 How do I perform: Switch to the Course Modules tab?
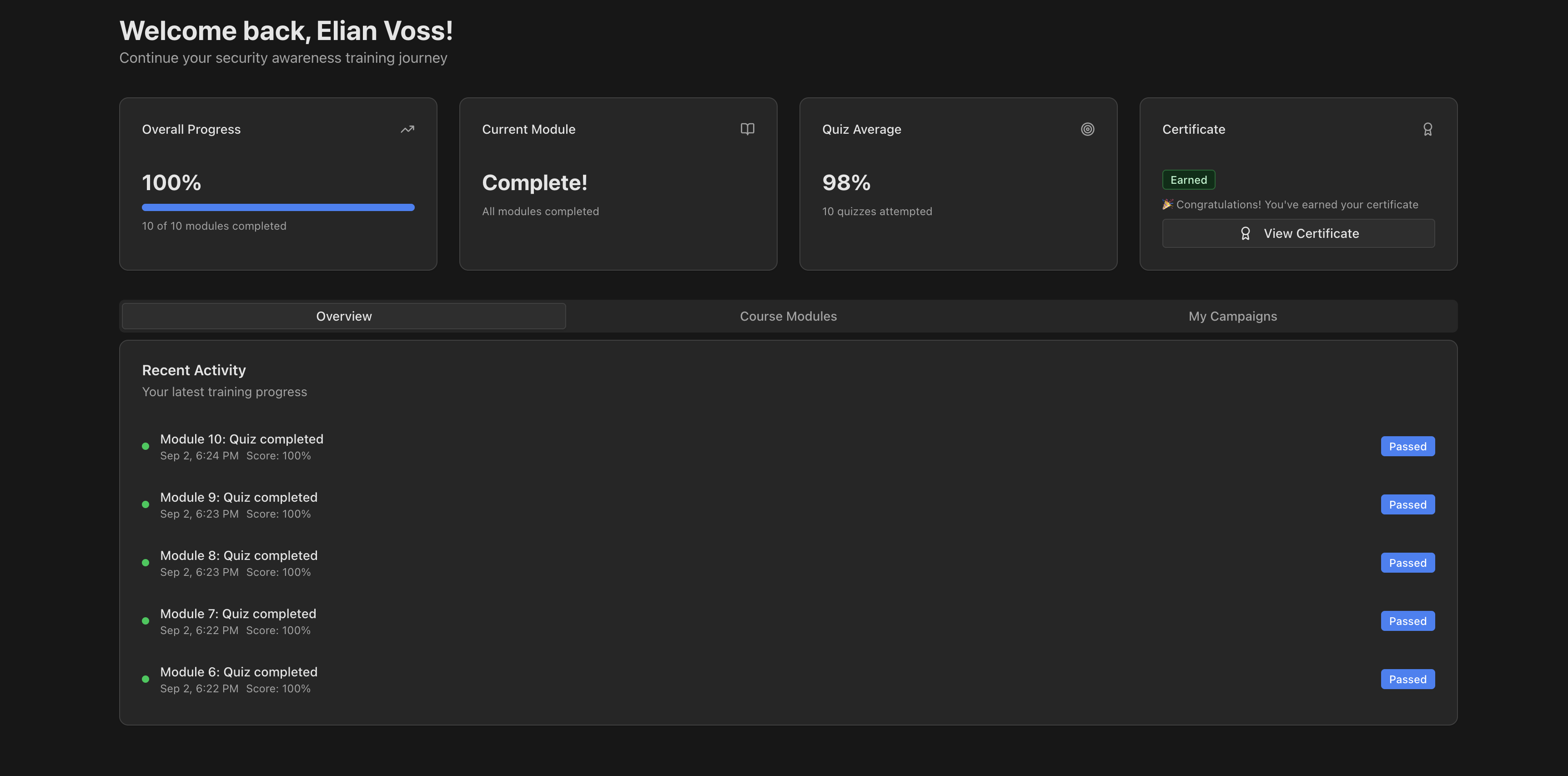coord(788,317)
